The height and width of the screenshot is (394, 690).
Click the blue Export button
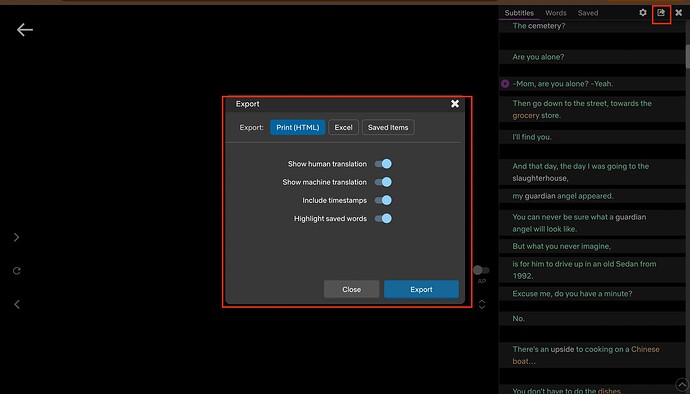click(x=421, y=289)
